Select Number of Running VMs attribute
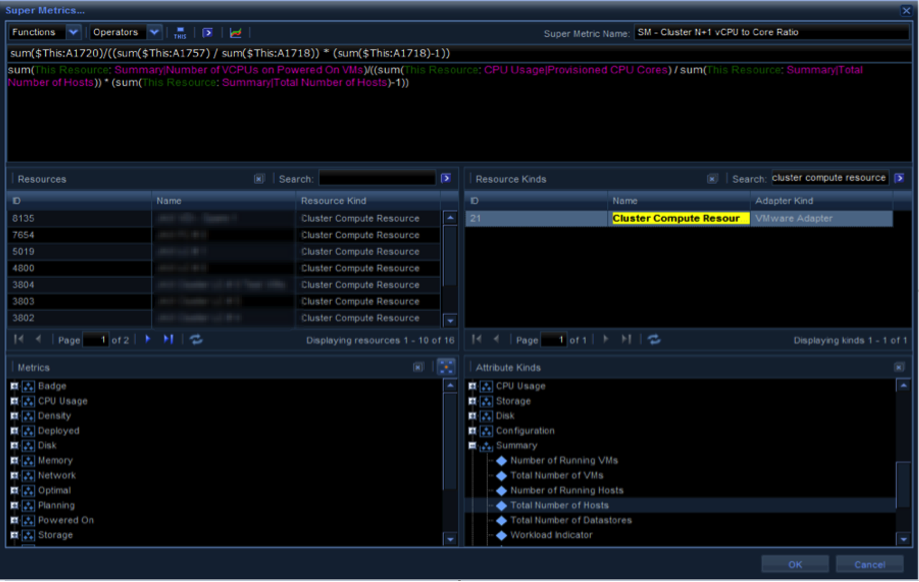Image resolution: width=919 pixels, height=582 pixels. (564, 461)
